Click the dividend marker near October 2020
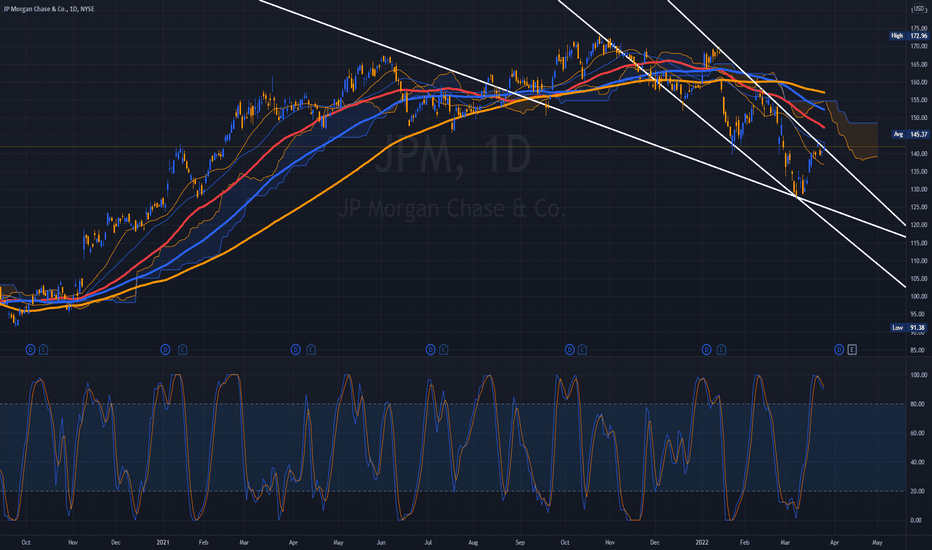Viewport: 932px width, 550px height. pyautogui.click(x=30, y=350)
